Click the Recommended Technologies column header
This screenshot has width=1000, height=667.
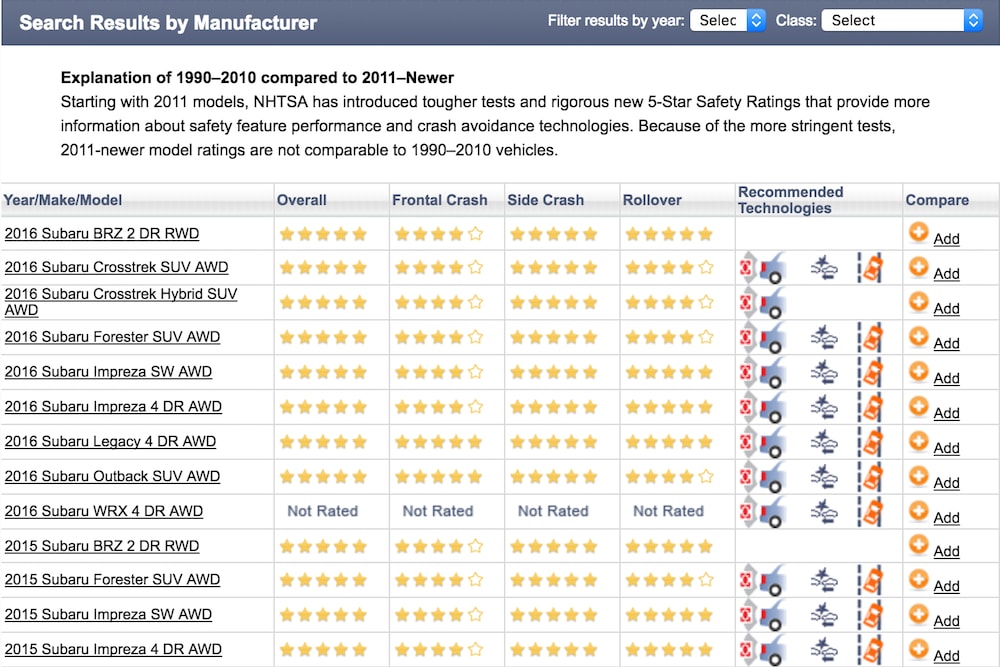[791, 200]
